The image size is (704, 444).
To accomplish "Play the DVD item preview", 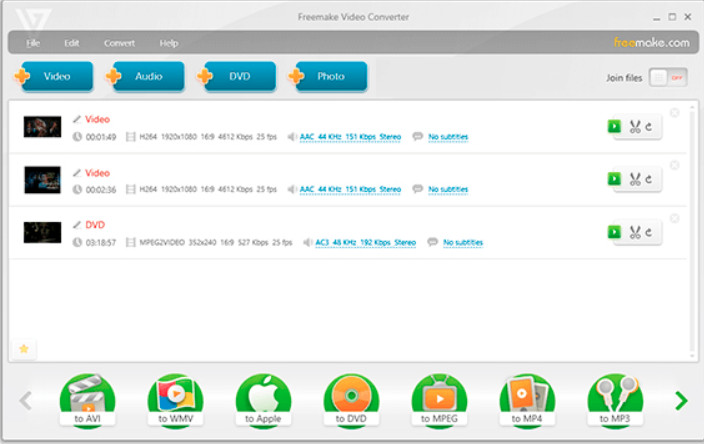I will [x=614, y=232].
